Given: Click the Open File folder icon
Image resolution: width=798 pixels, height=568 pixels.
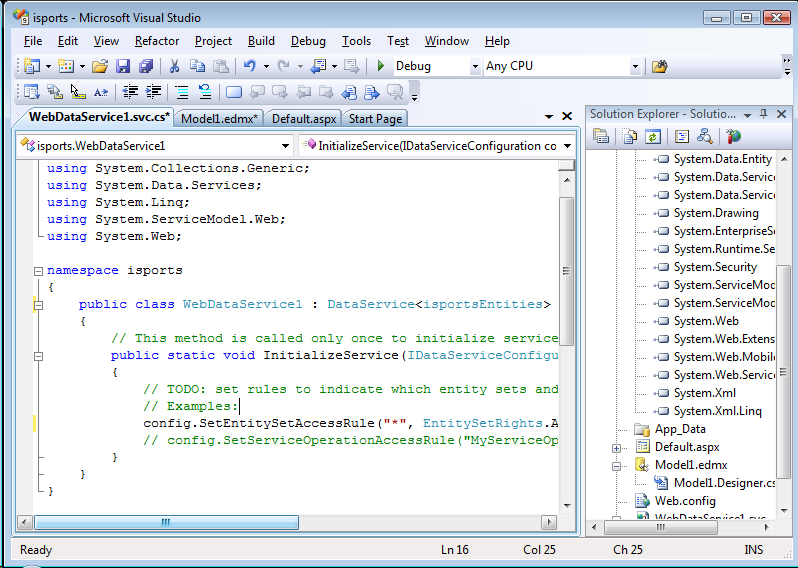Looking at the screenshot, I should tap(99, 67).
